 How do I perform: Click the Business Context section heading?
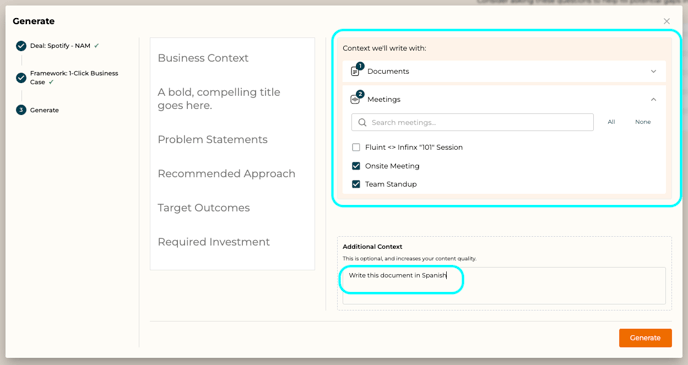(203, 58)
